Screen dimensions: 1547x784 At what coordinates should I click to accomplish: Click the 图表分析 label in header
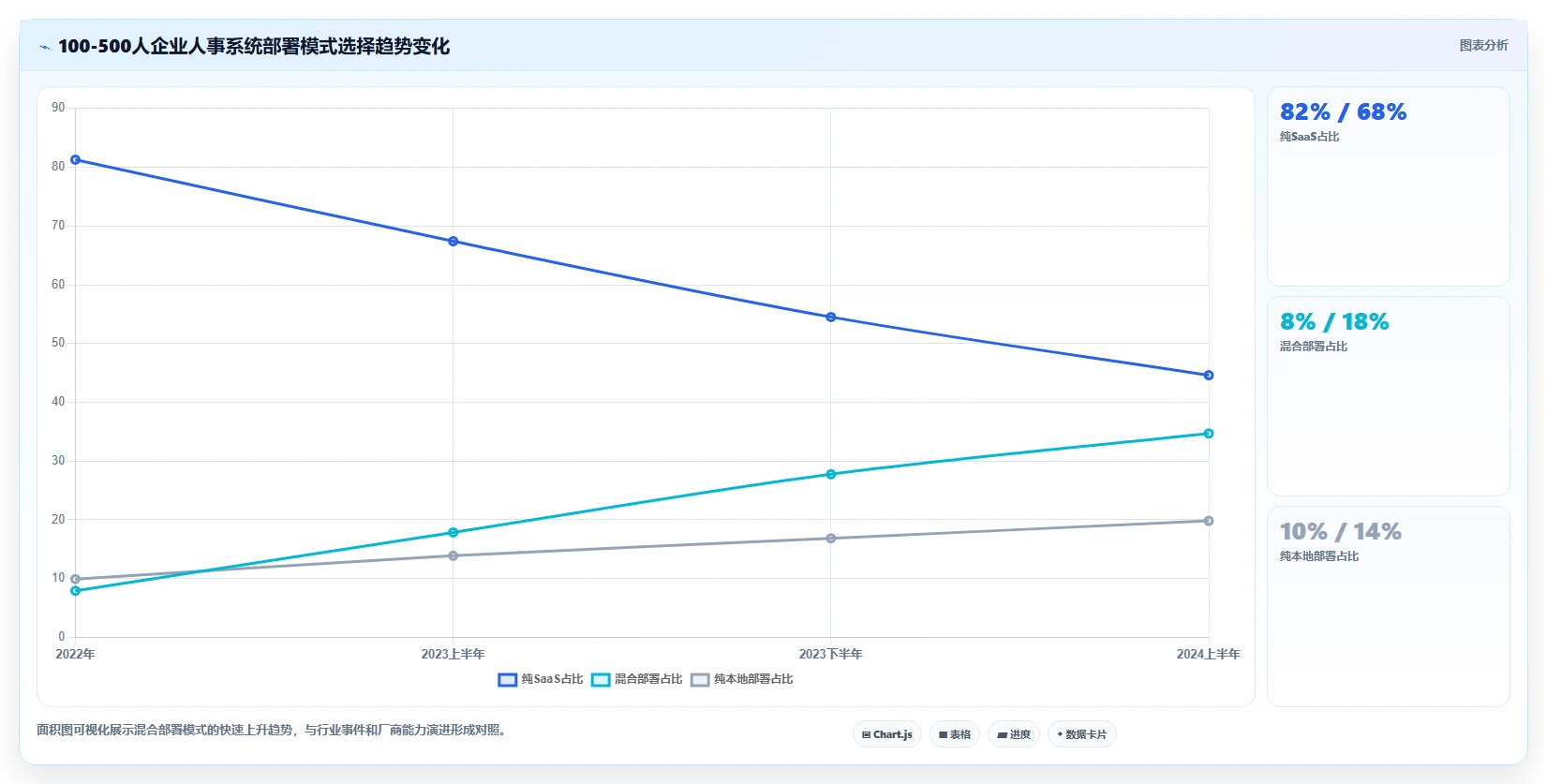(x=1483, y=45)
